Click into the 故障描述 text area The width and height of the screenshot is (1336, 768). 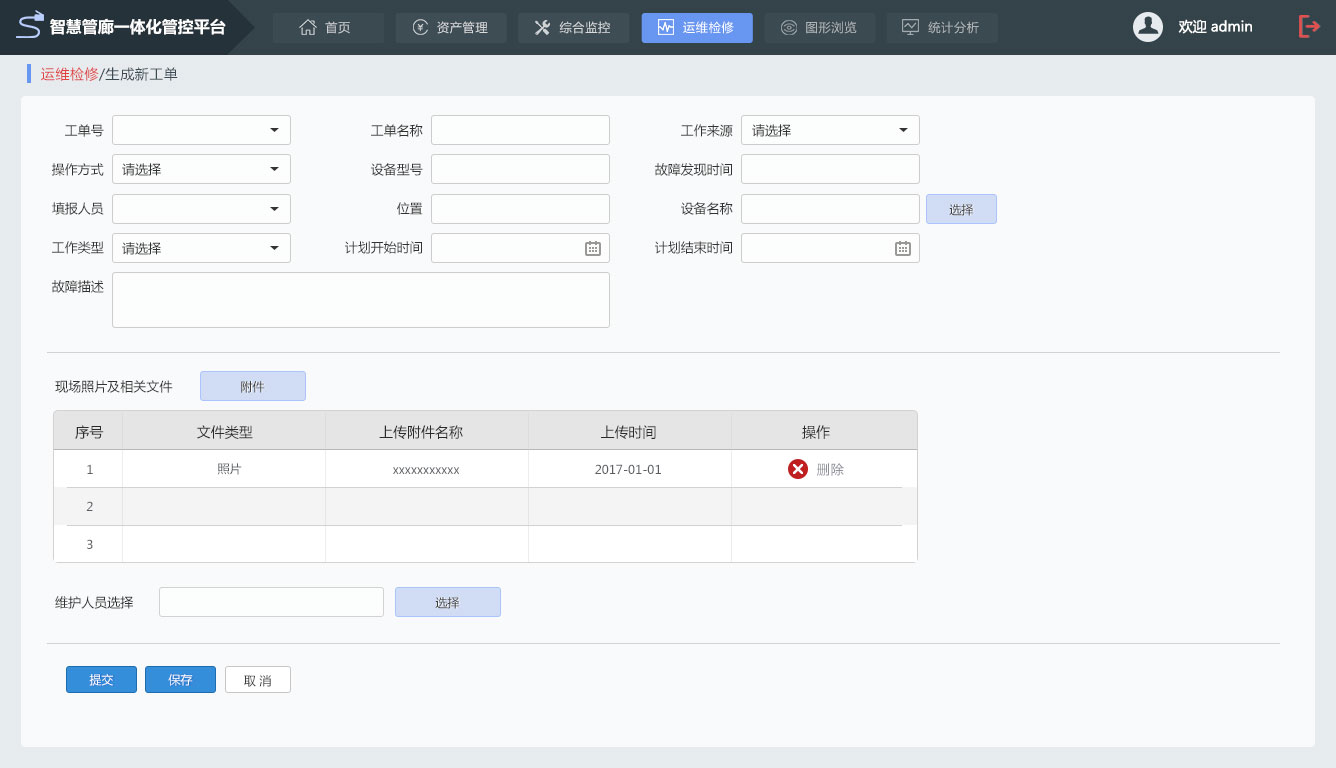tap(360, 300)
